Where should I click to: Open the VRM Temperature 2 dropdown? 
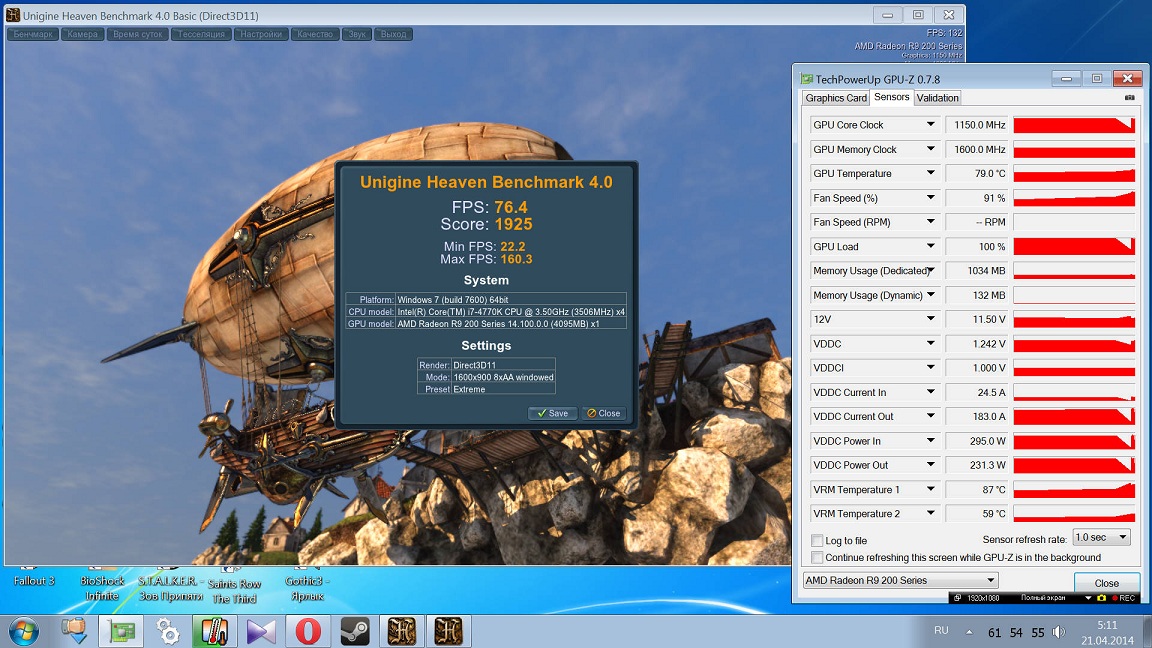tap(930, 513)
